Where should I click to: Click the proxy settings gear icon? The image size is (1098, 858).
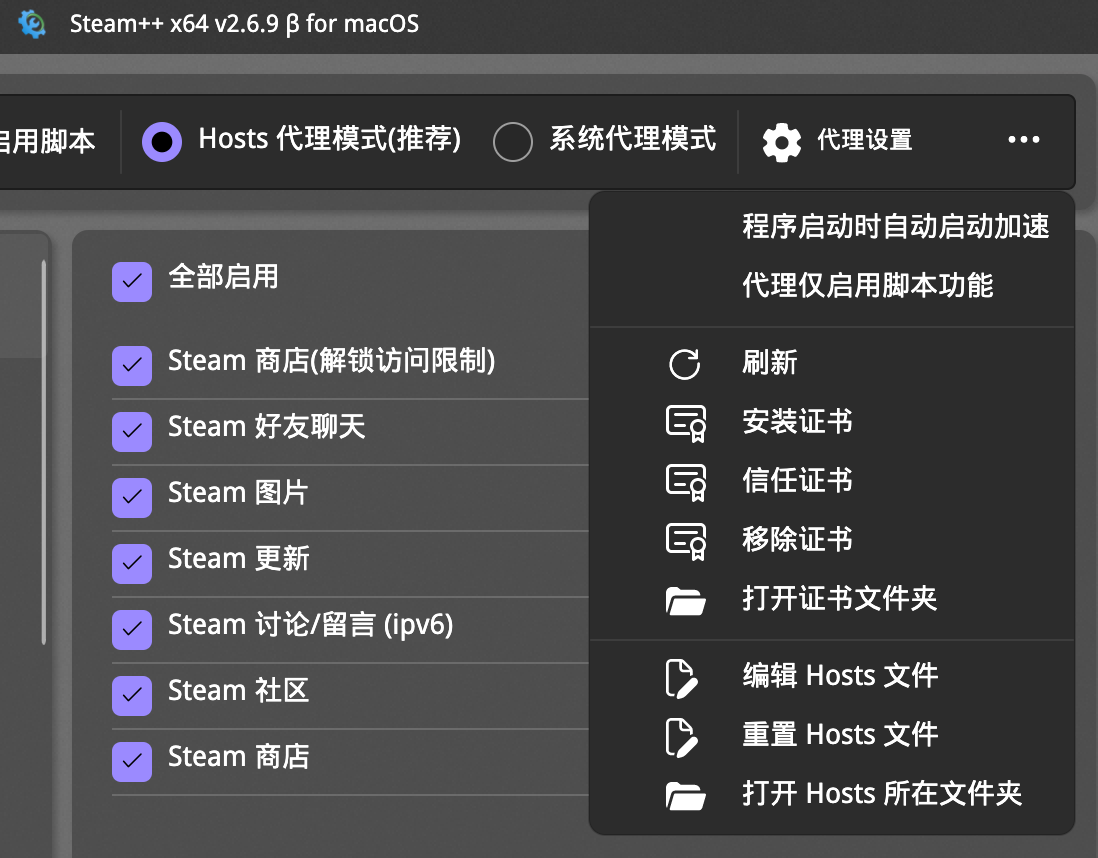781,141
